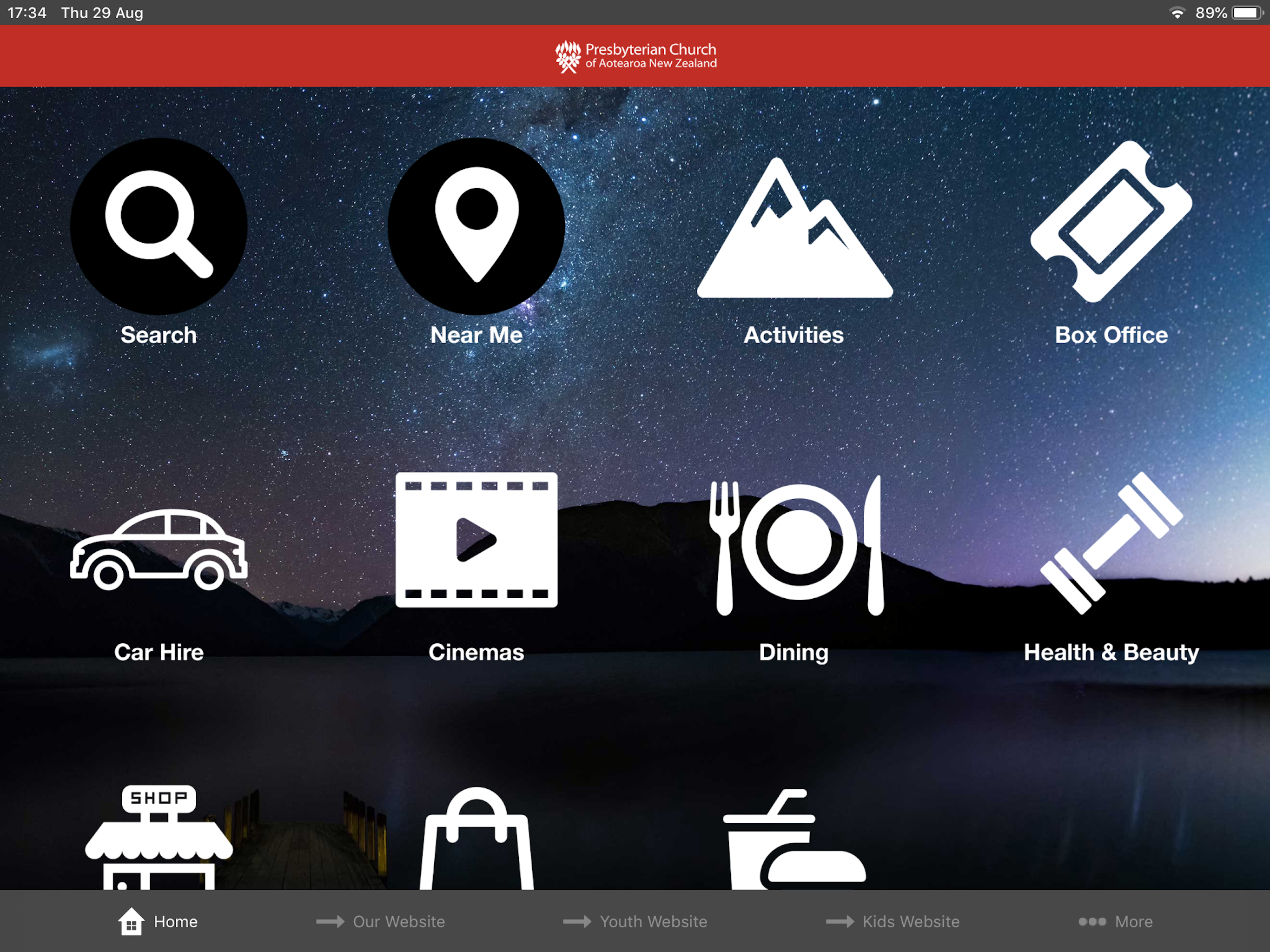Open the Health & Beauty dumbbell icon
1270x952 pixels.
(1111, 543)
